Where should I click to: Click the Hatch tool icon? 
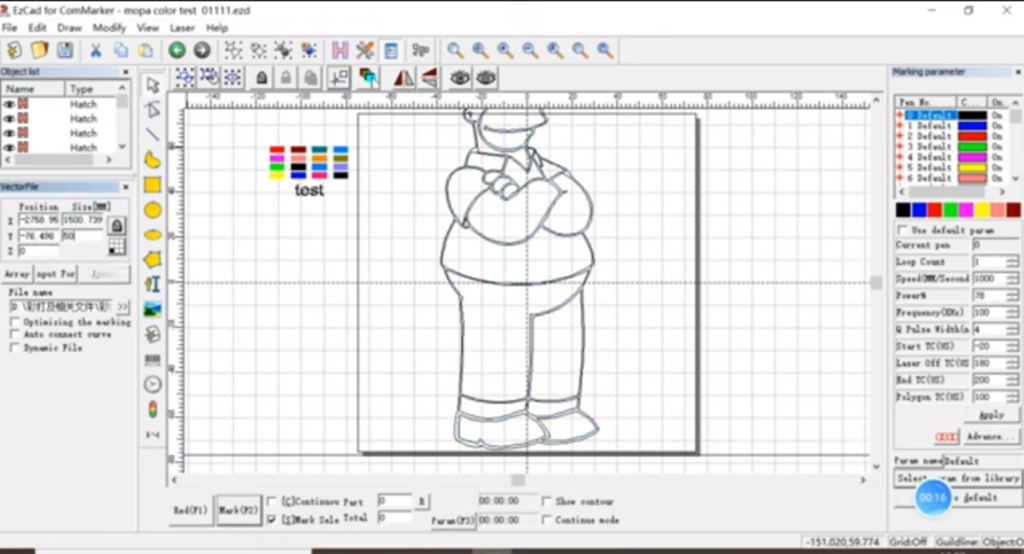(x=340, y=50)
